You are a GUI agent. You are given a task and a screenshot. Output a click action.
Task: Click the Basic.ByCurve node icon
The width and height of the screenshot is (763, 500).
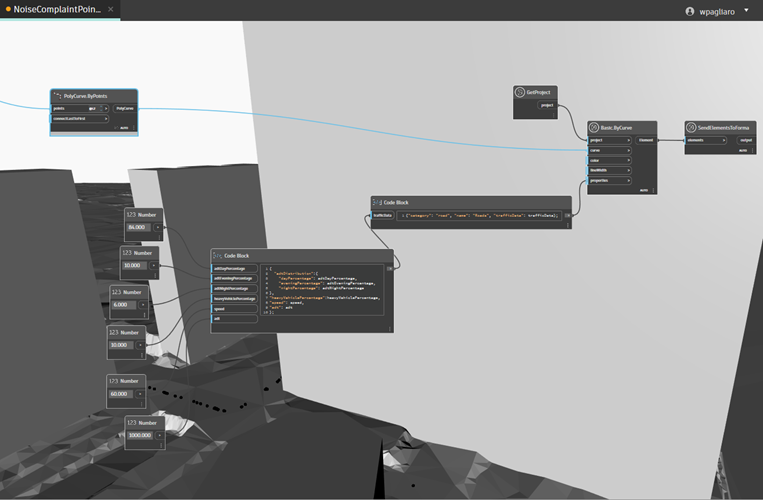pos(594,128)
